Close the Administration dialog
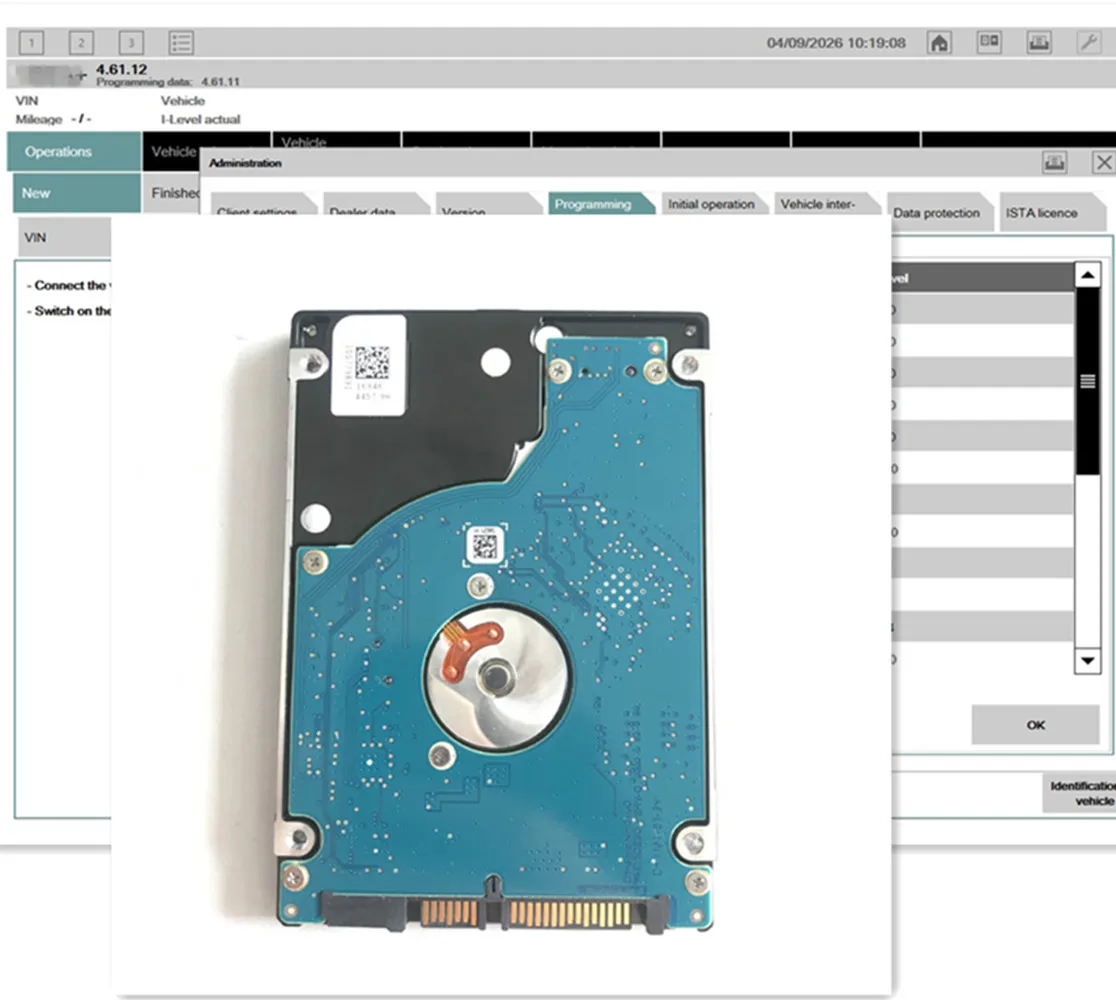Image resolution: width=1116 pixels, height=1000 pixels. click(x=1103, y=163)
